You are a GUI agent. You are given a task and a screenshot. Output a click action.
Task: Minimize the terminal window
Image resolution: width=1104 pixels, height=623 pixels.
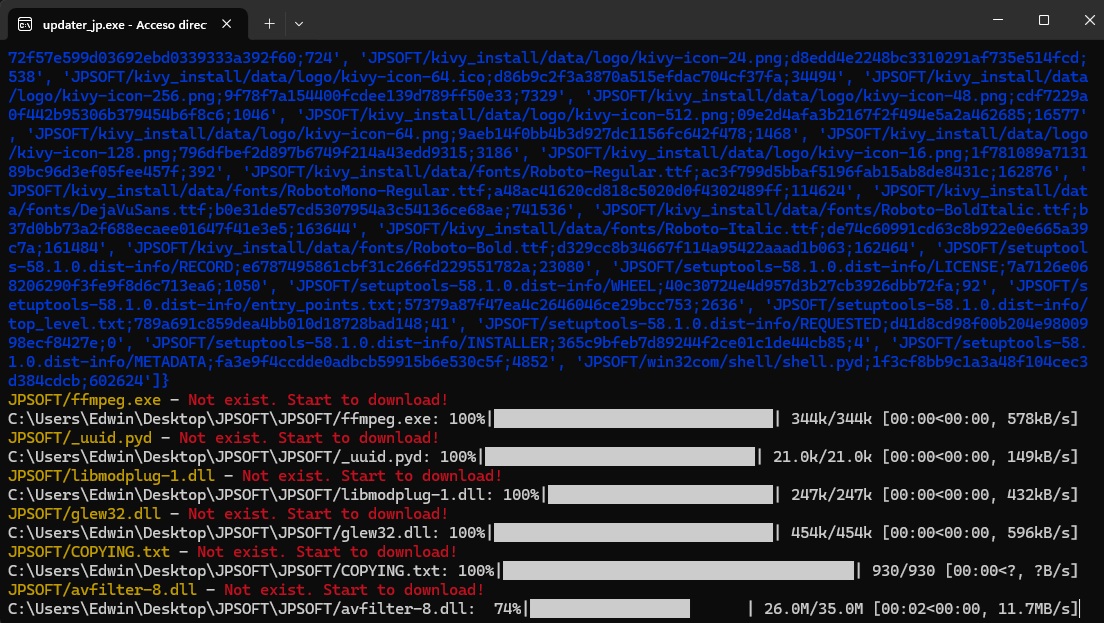click(x=998, y=20)
